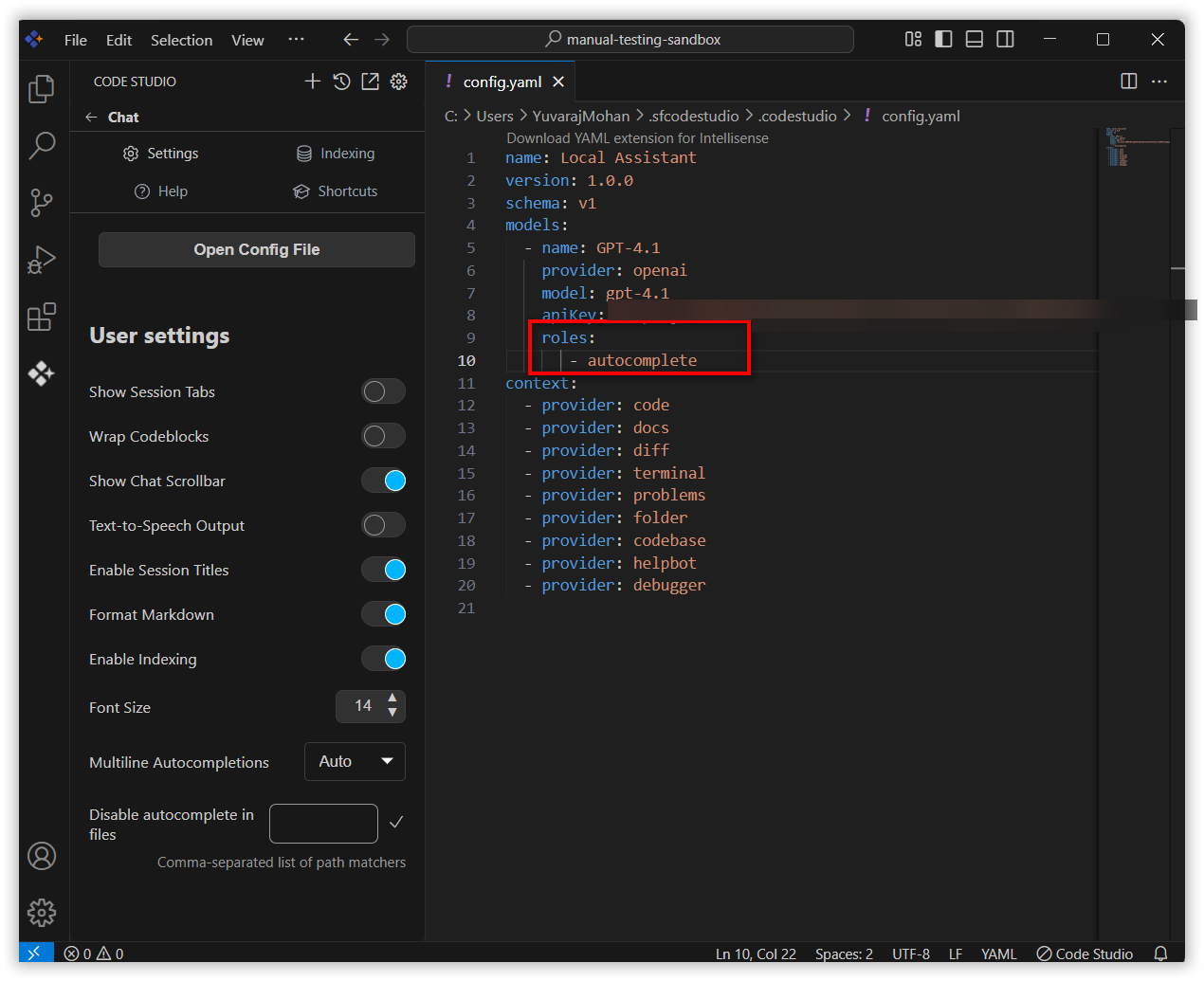
Task: Increase font size with up arrow
Action: (392, 699)
